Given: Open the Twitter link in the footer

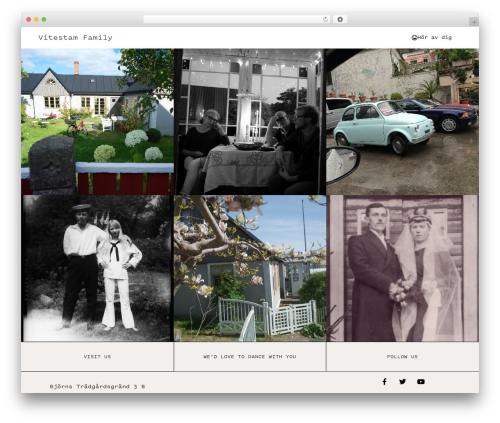Looking at the screenshot, I should click(402, 382).
